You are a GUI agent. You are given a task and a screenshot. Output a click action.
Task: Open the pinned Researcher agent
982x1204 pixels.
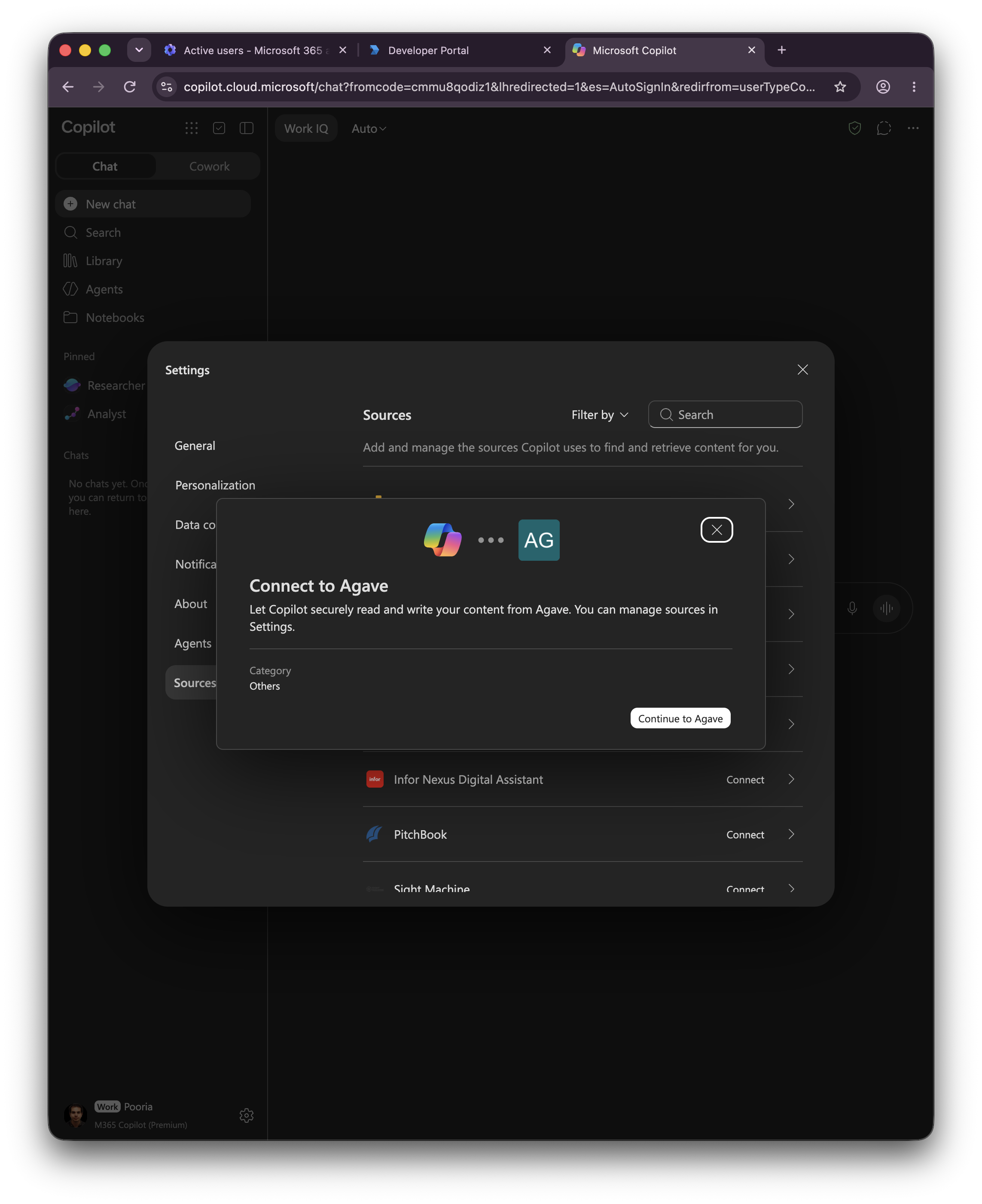pyautogui.click(x=105, y=385)
